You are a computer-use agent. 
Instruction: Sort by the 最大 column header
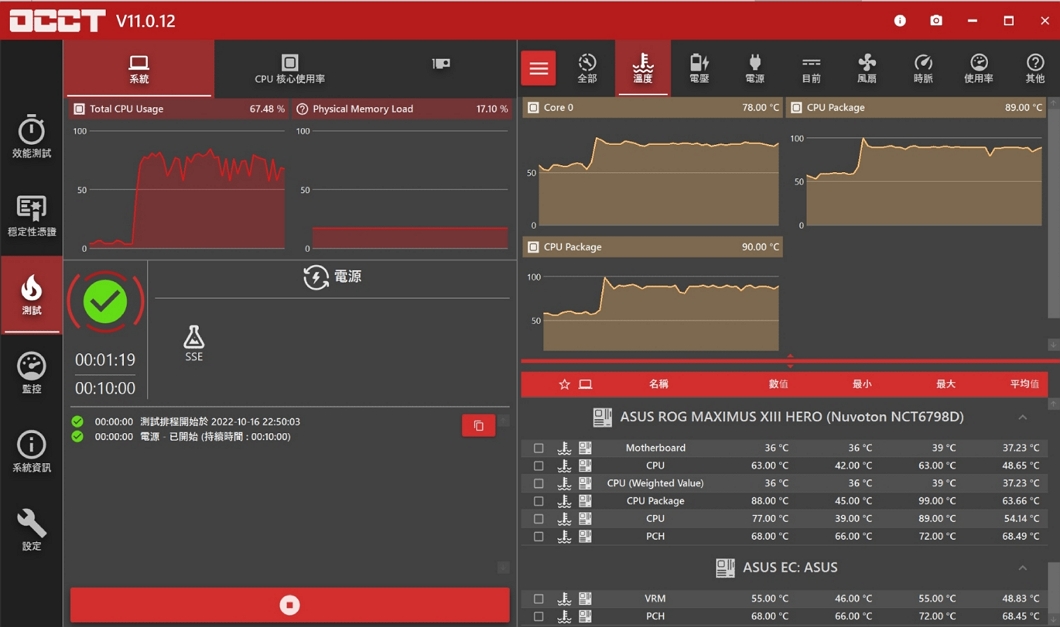pyautogui.click(x=946, y=384)
